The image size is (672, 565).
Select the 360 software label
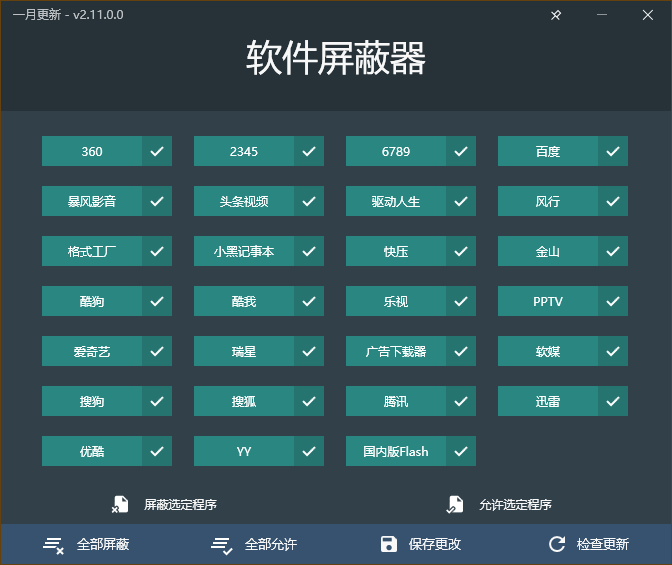[x=92, y=151]
